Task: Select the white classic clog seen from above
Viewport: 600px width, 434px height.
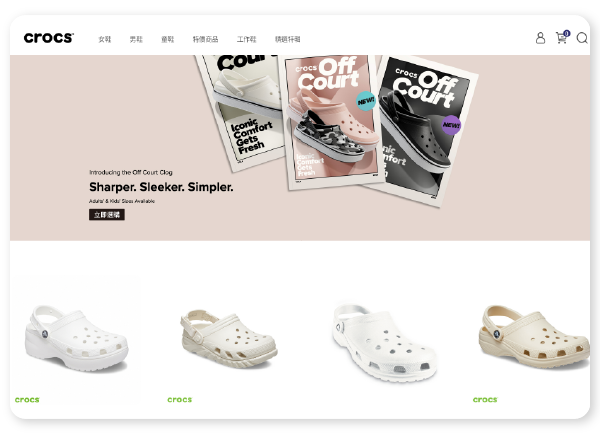Action: (x=384, y=343)
